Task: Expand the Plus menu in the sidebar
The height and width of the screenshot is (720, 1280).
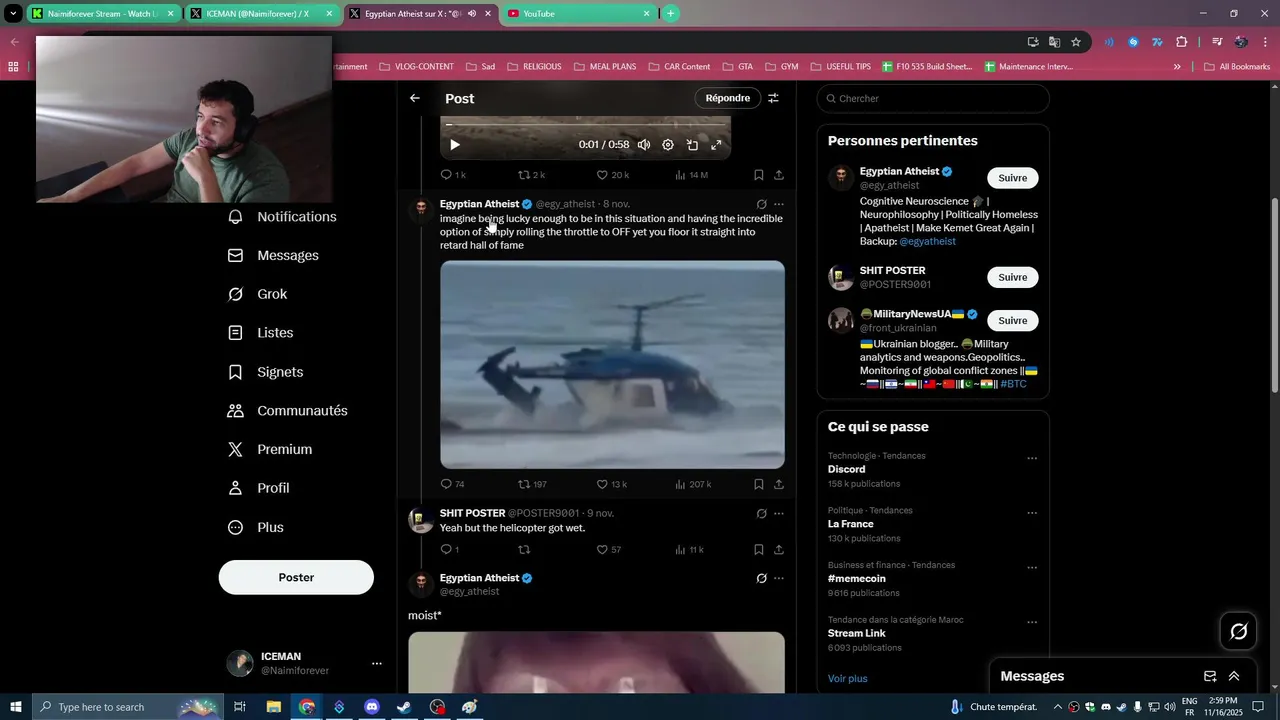Action: (255, 527)
